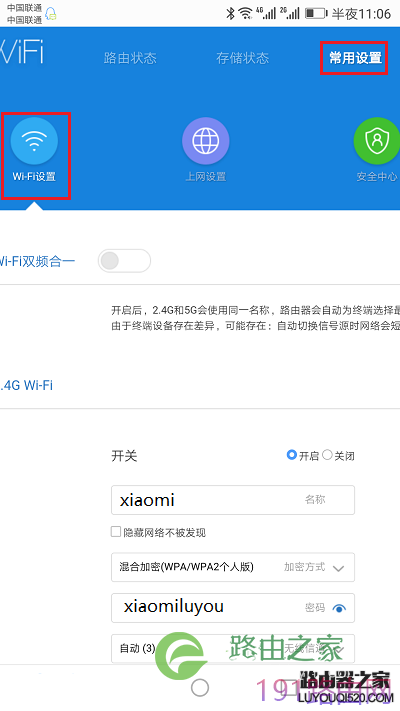Switch to the 路由状态 tab

[x=130, y=58]
